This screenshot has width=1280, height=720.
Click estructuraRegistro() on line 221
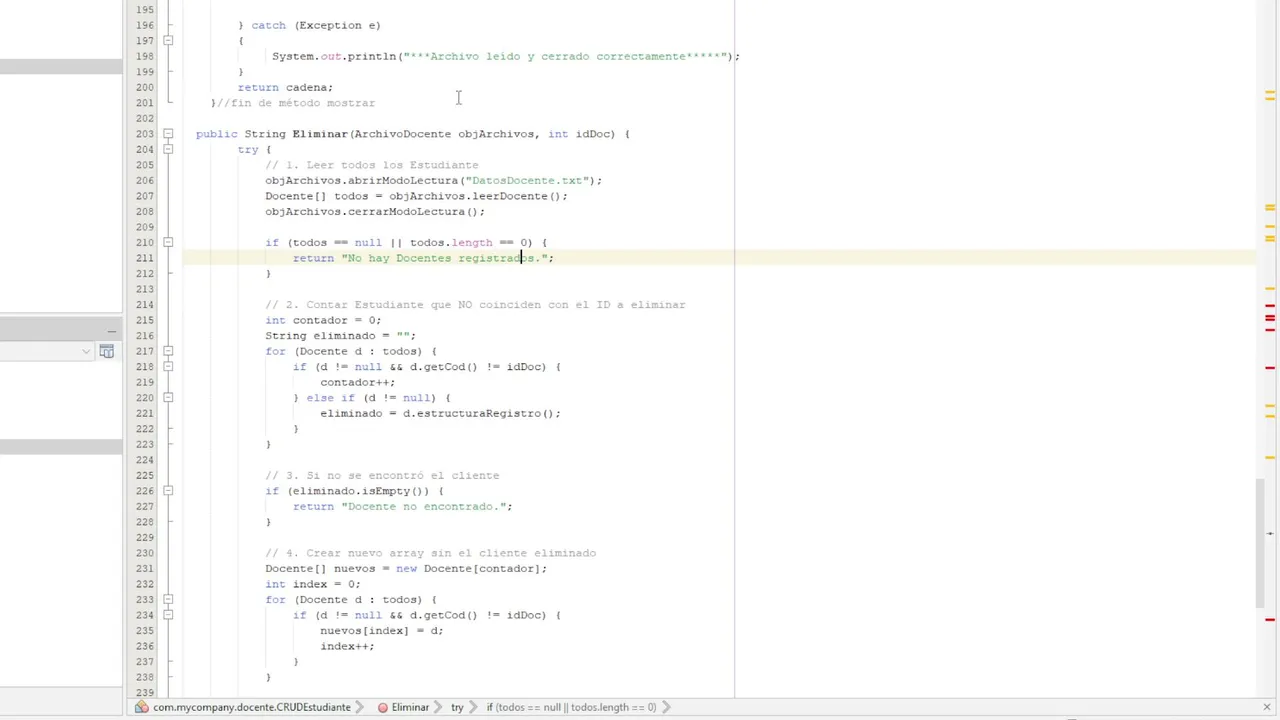pos(485,413)
